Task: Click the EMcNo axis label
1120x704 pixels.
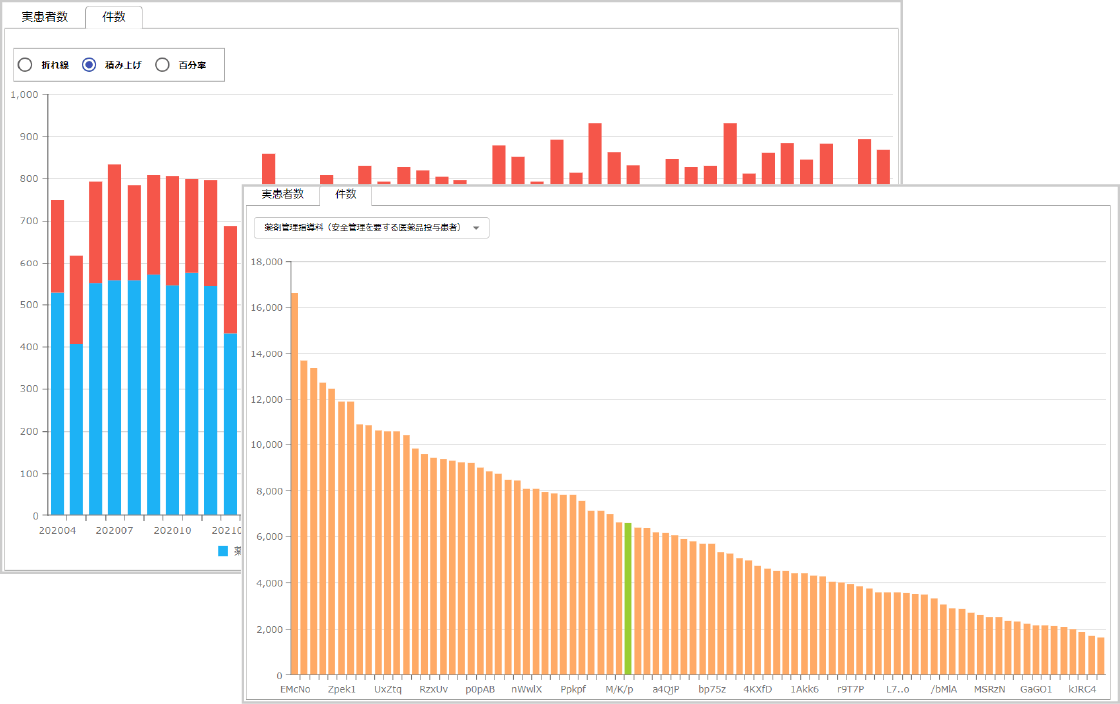Action: click(x=295, y=690)
